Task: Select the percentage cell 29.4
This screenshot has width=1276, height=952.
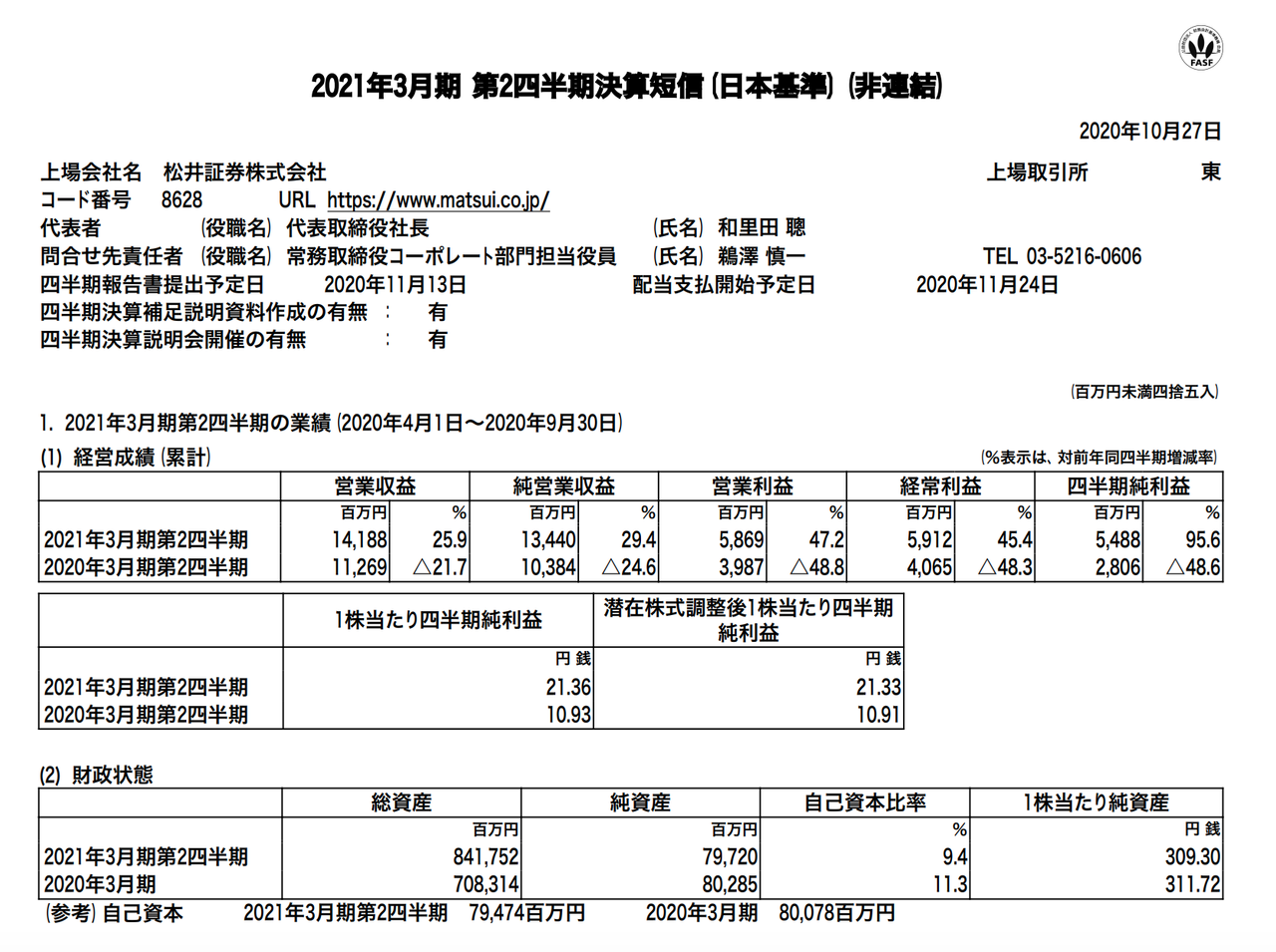Action: tap(639, 540)
